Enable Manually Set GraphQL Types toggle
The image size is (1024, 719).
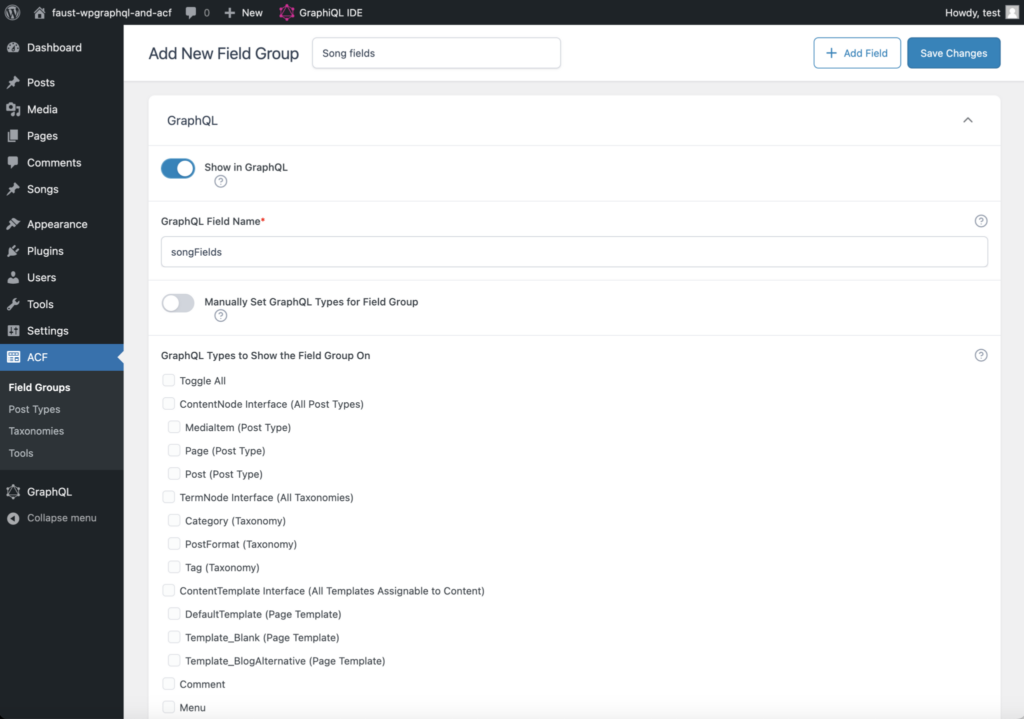(x=178, y=302)
